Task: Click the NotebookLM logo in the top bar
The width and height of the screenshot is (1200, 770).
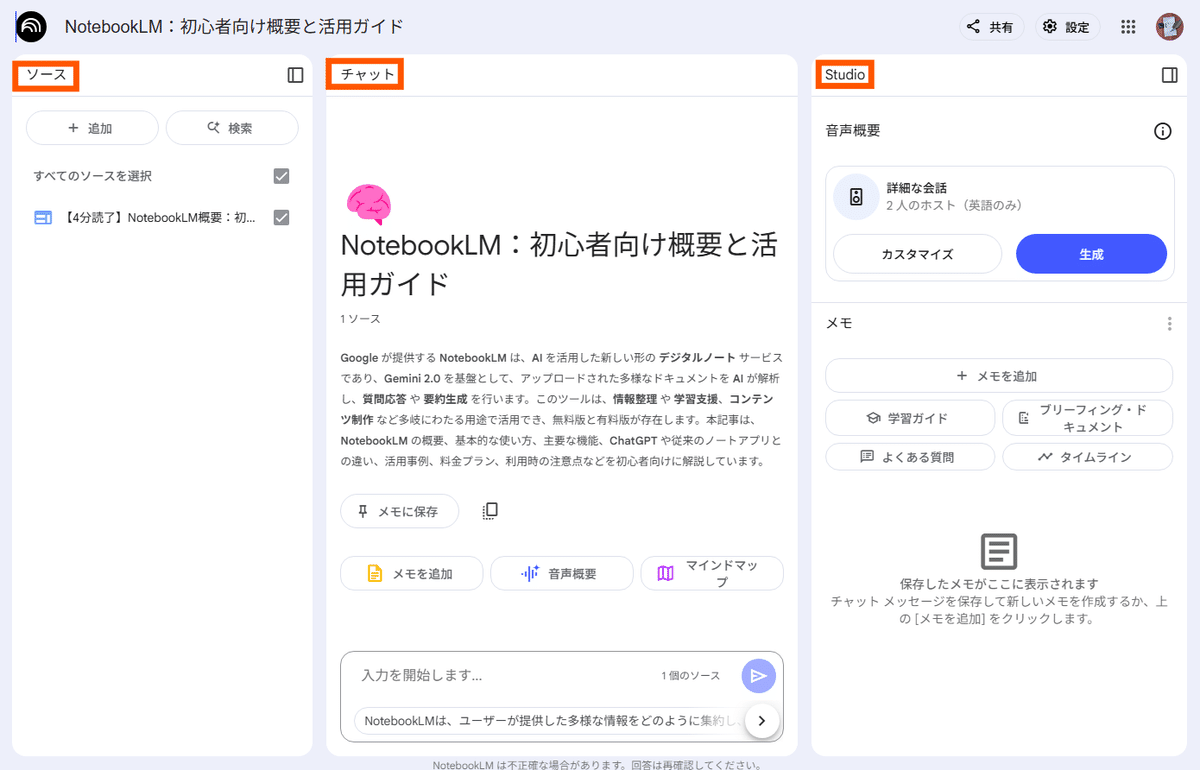Action: coord(30,27)
